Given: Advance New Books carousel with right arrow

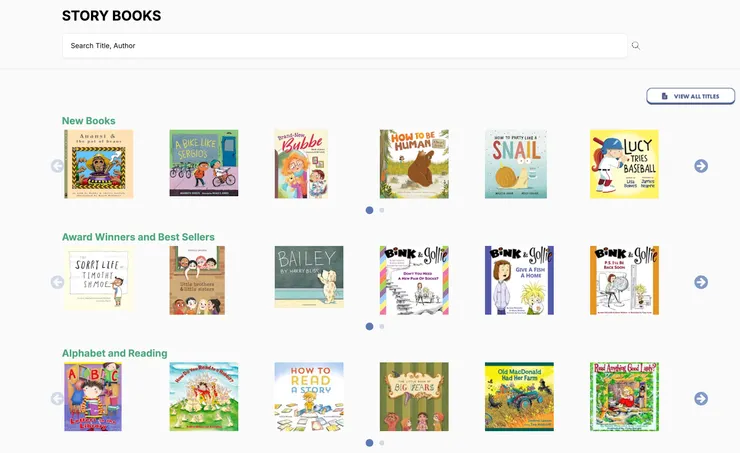Looking at the screenshot, I should [701, 166].
